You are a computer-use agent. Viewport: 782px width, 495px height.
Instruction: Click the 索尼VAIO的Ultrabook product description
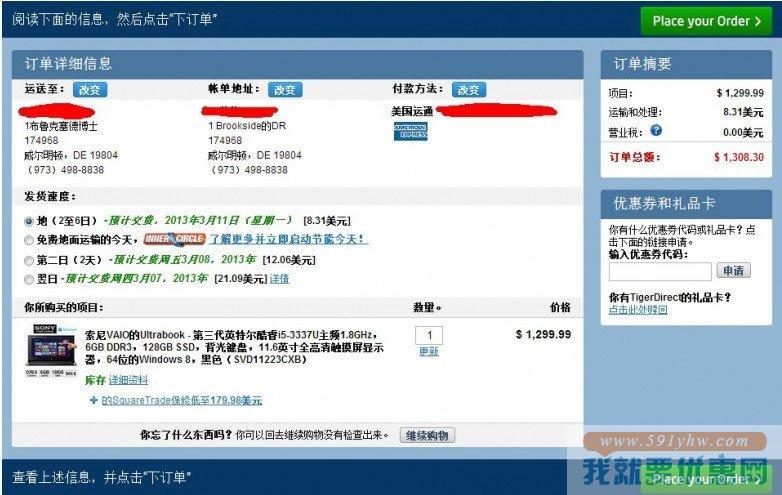point(234,347)
